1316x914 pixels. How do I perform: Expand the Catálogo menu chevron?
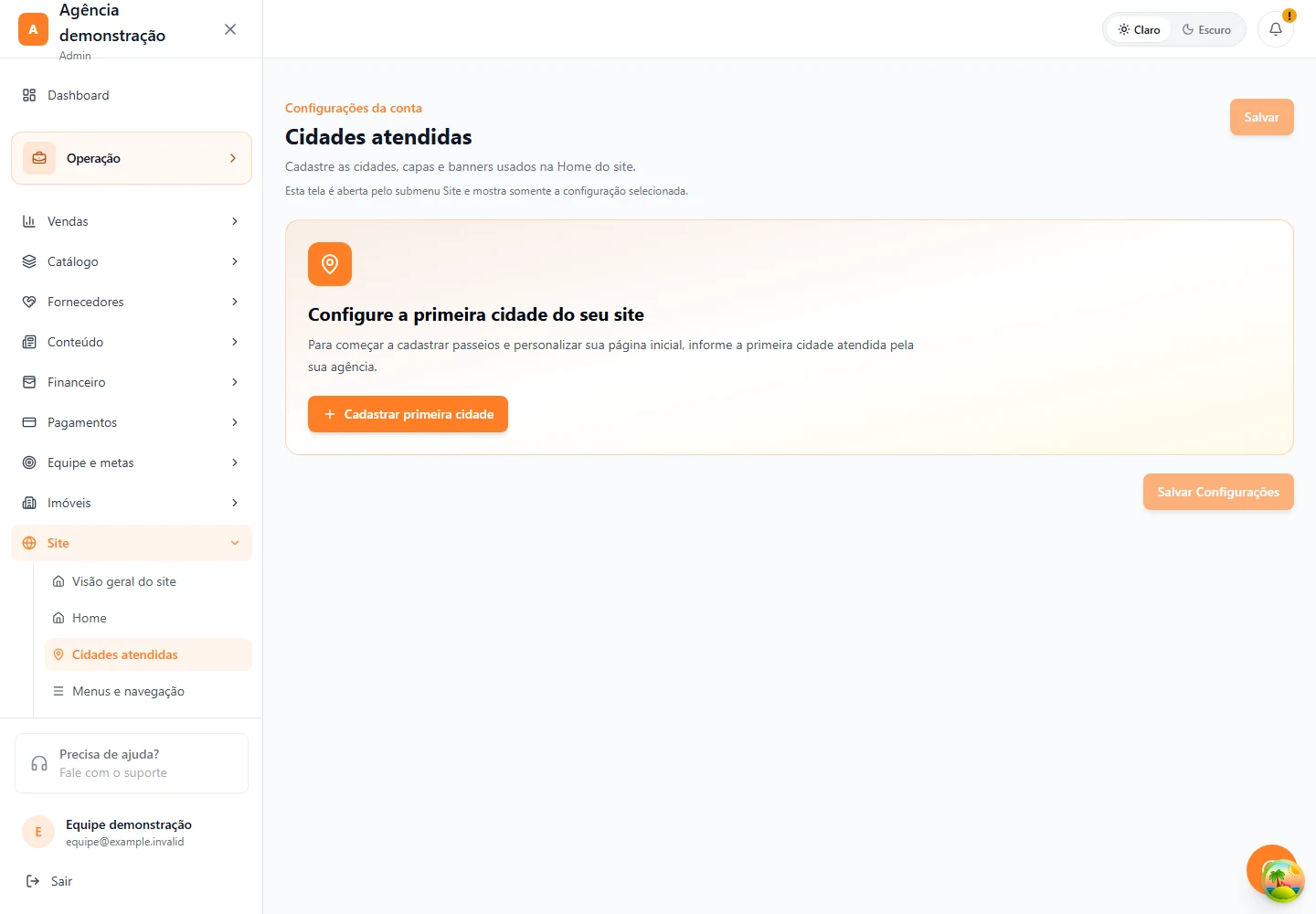235,261
